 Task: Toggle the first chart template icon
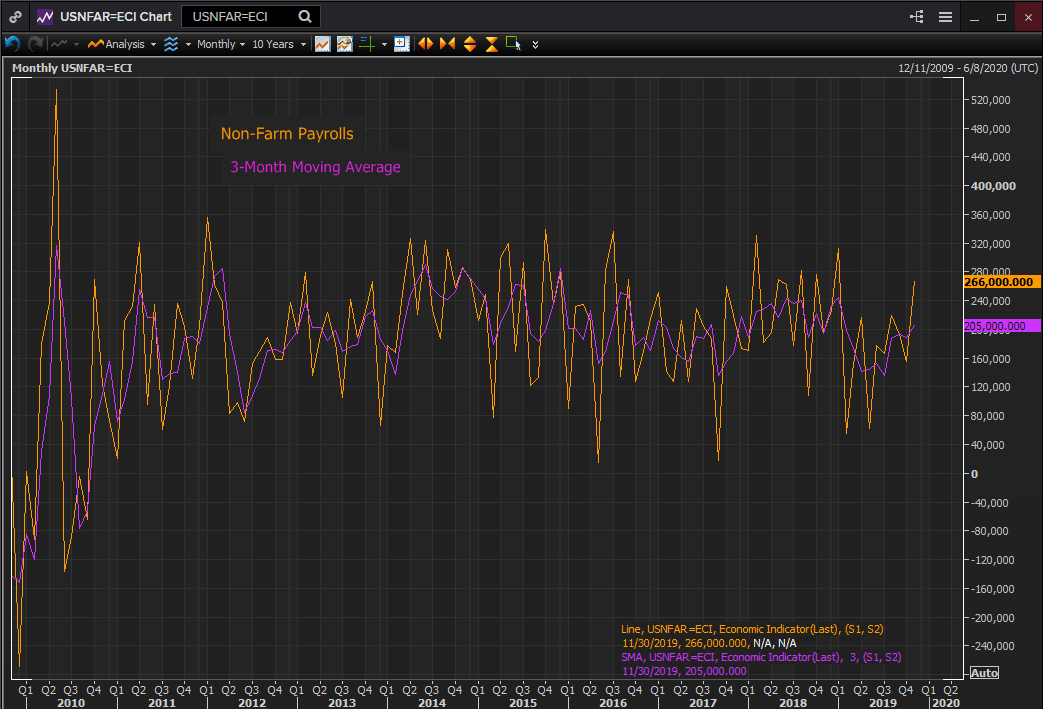point(322,44)
